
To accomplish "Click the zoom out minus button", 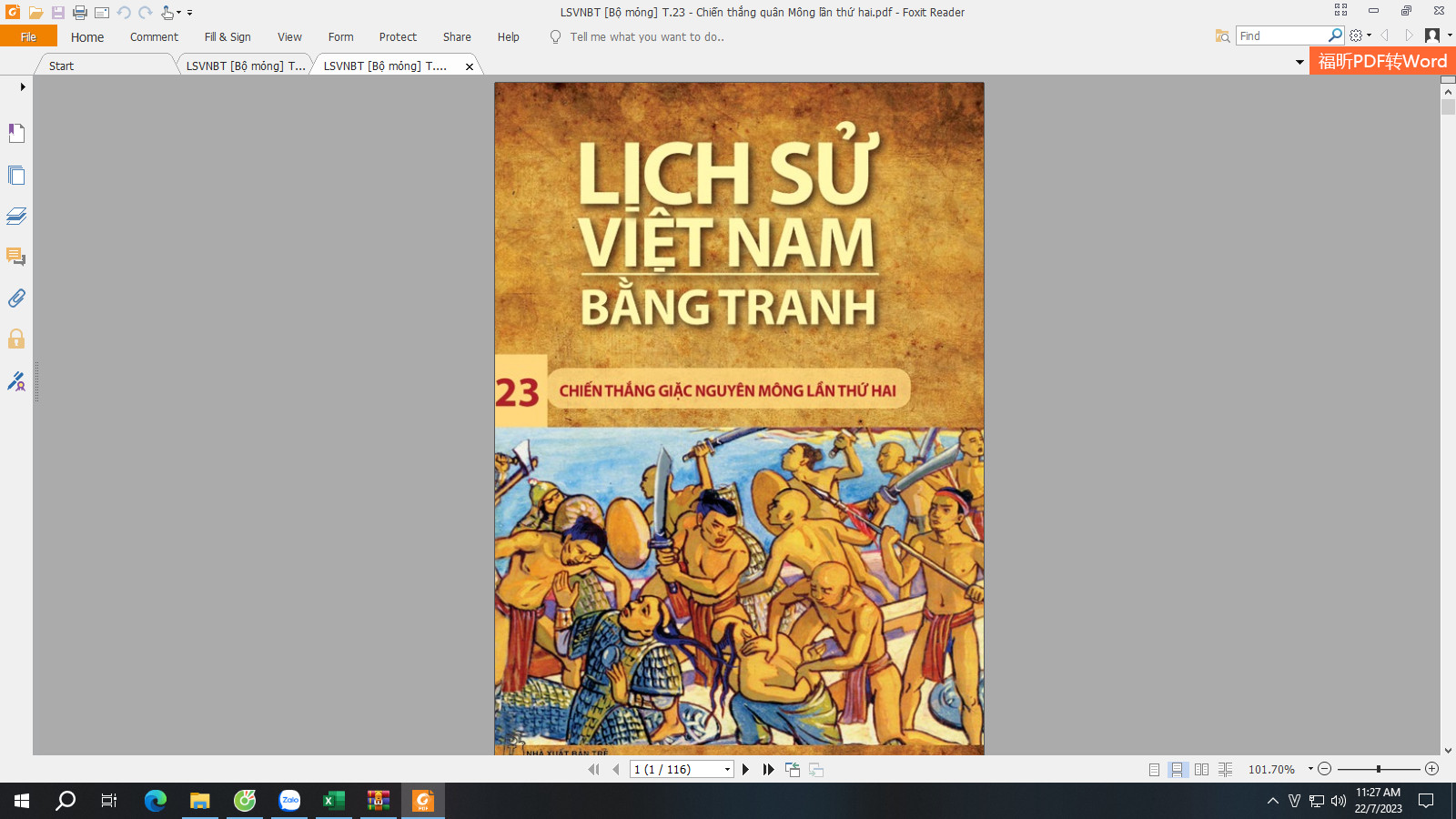I will [1325, 769].
